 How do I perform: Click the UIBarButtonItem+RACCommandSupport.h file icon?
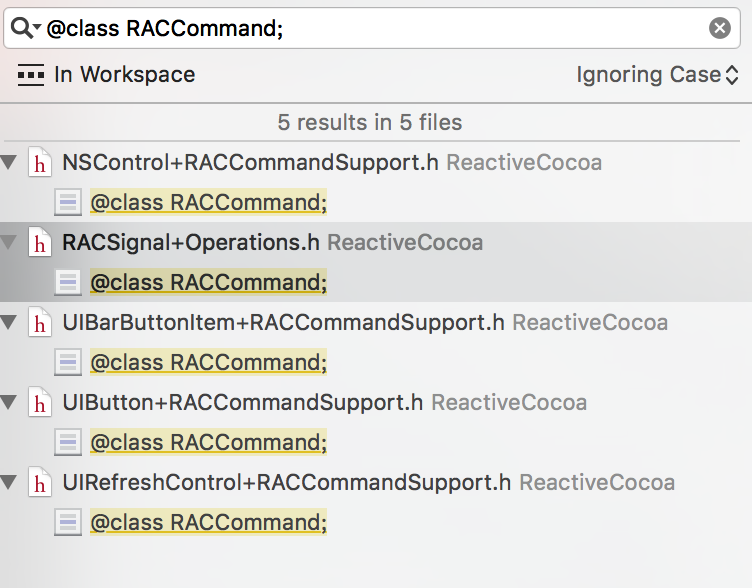[40, 322]
